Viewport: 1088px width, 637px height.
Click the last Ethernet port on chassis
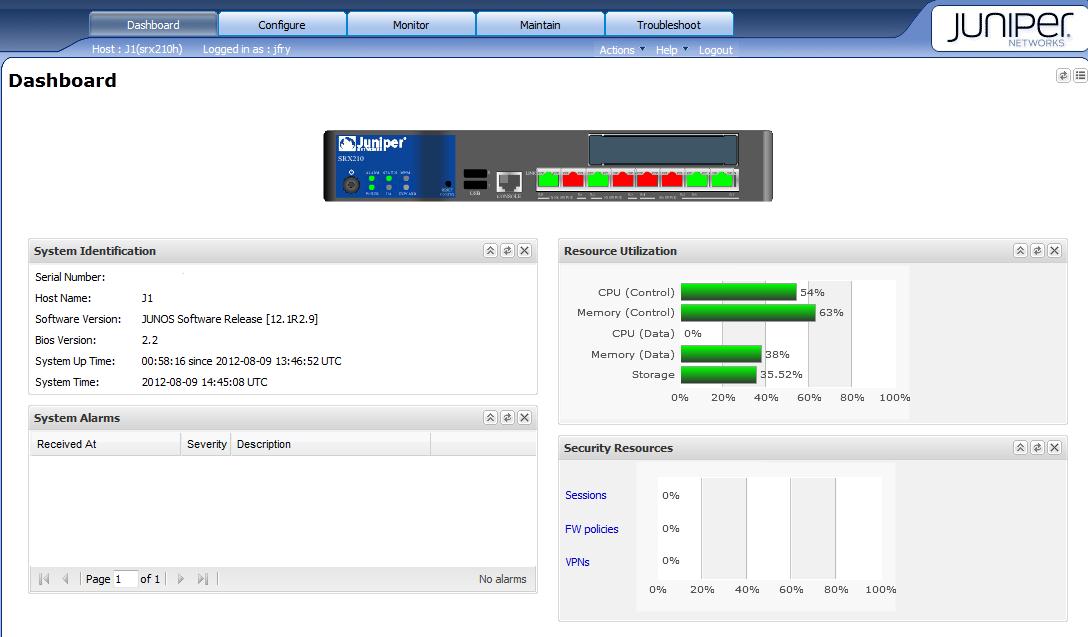point(724,179)
